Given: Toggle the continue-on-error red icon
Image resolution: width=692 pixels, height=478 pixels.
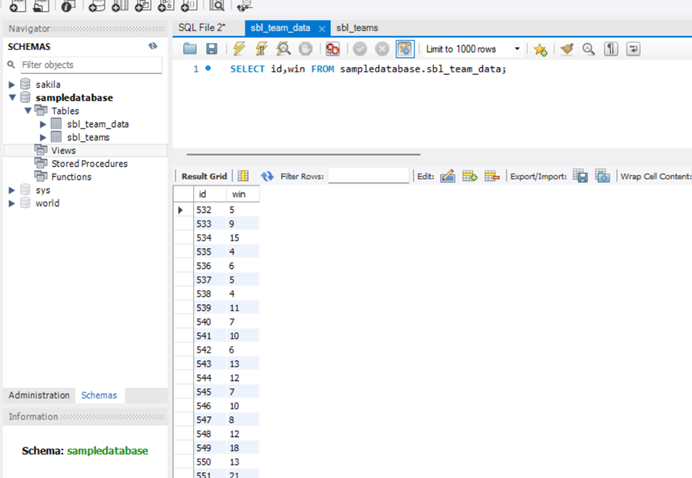Looking at the screenshot, I should [332, 49].
